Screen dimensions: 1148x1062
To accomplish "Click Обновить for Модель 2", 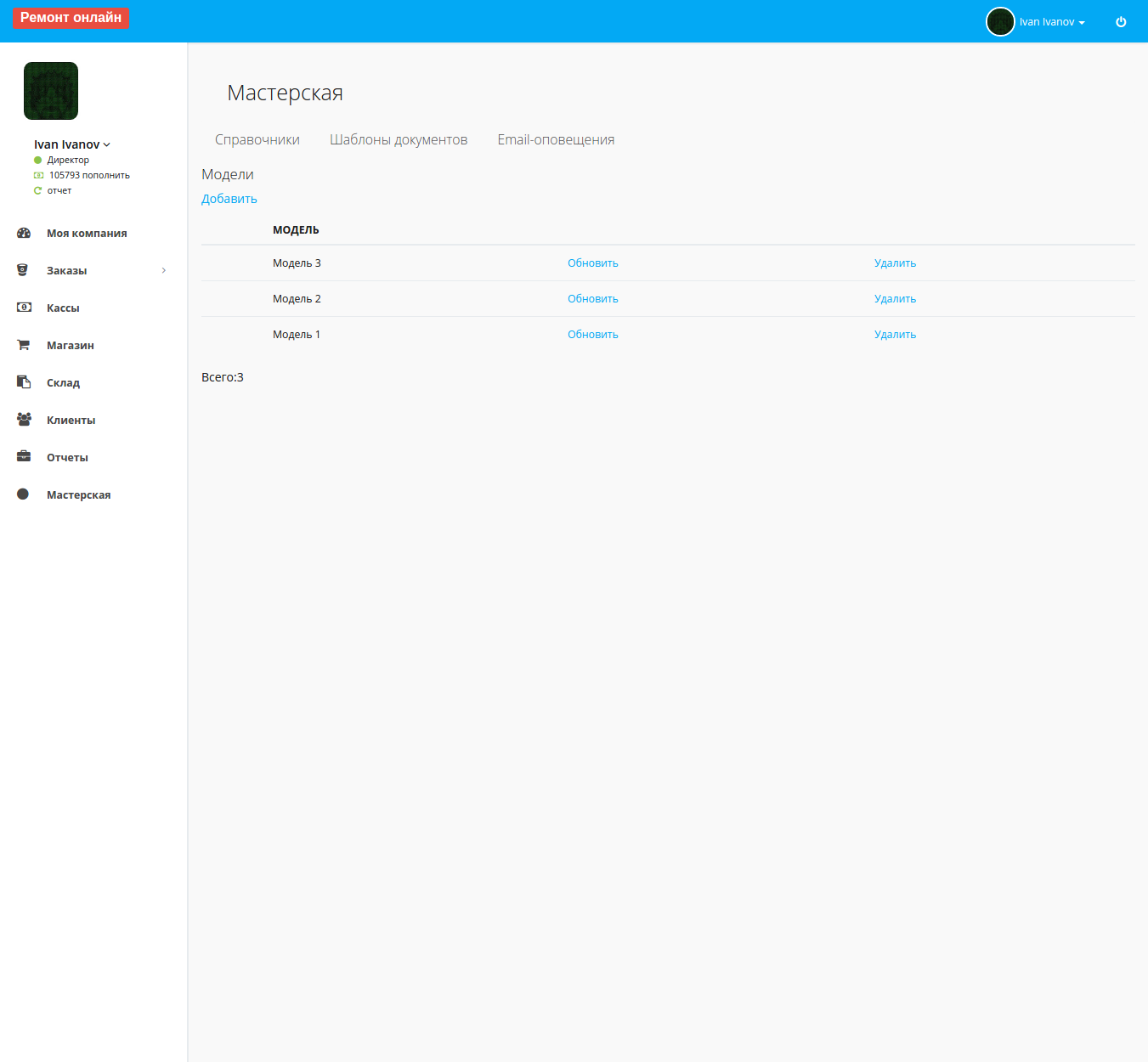I will [x=593, y=299].
